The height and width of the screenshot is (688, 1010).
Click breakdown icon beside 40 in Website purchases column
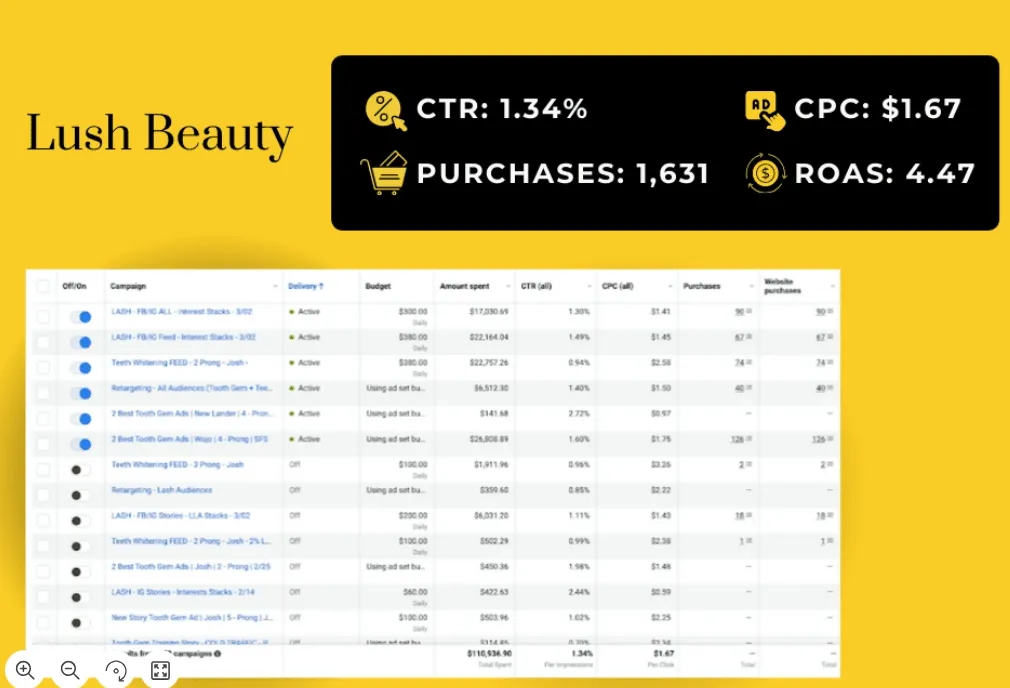[830, 388]
